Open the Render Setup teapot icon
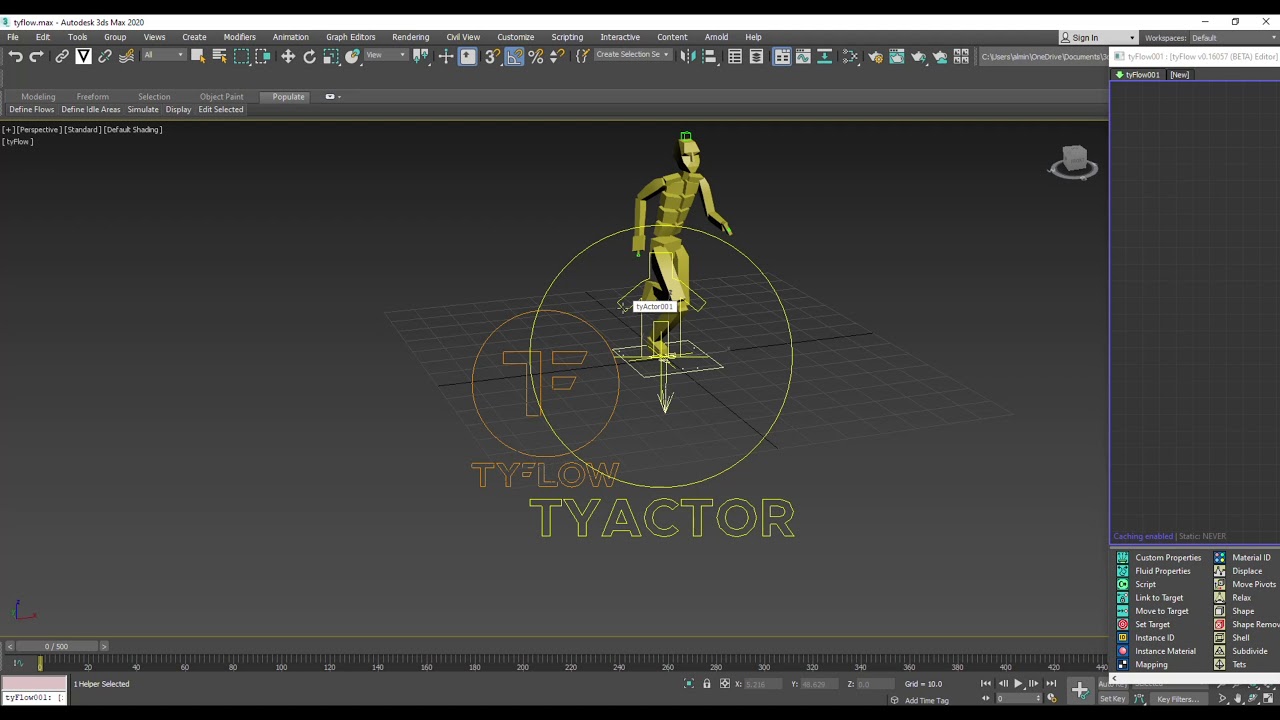The height and width of the screenshot is (720, 1280). [x=875, y=57]
